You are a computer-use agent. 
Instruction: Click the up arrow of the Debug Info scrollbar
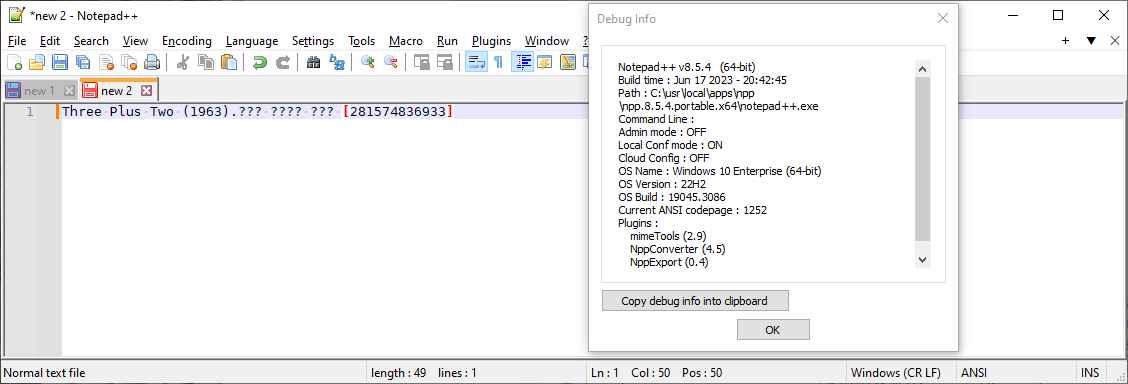[x=923, y=68]
